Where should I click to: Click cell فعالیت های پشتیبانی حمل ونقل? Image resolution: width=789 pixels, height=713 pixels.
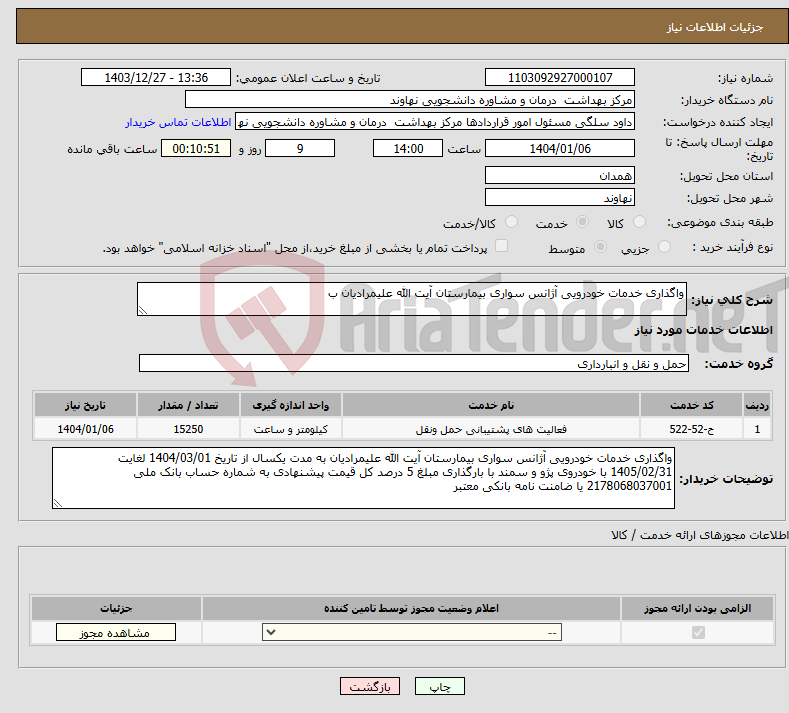(491, 429)
